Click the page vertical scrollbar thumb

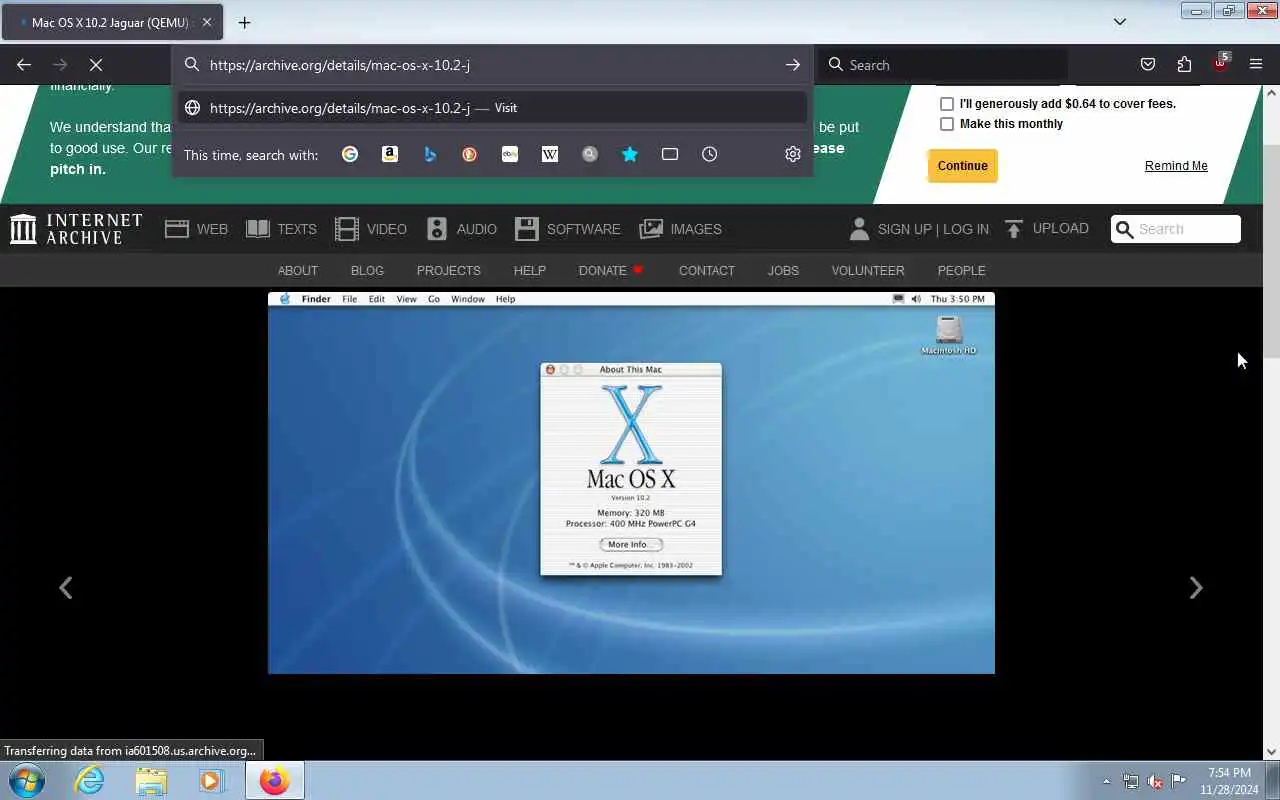[1272, 250]
